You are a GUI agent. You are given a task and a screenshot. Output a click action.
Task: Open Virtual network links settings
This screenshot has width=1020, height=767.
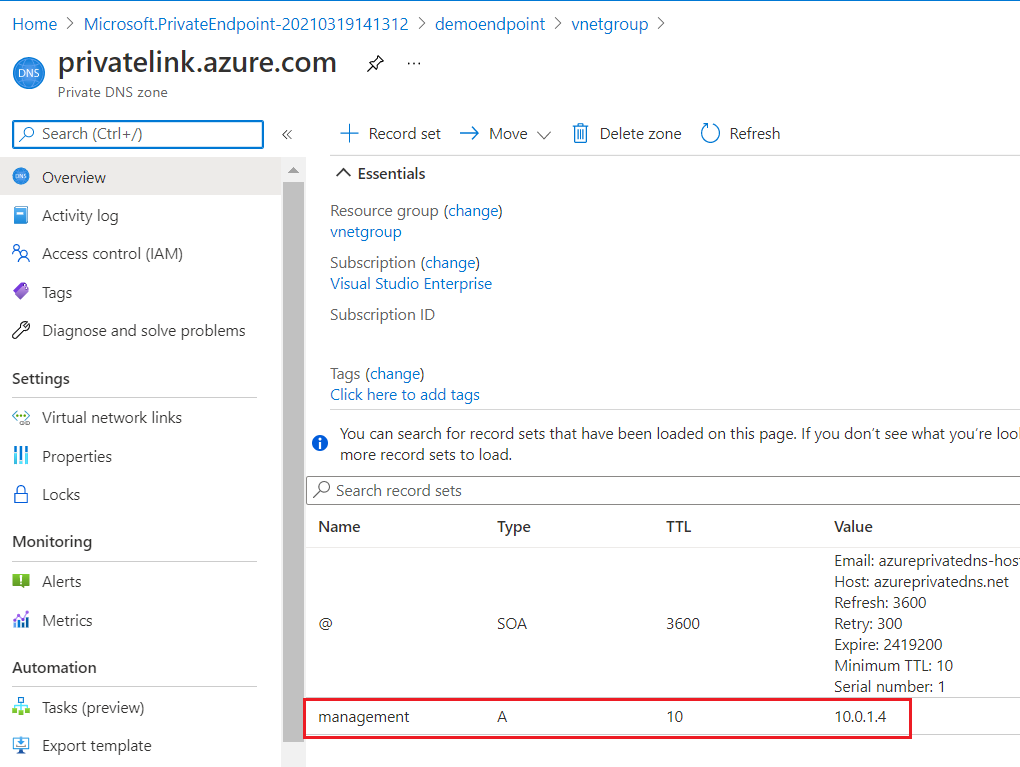click(x=112, y=418)
